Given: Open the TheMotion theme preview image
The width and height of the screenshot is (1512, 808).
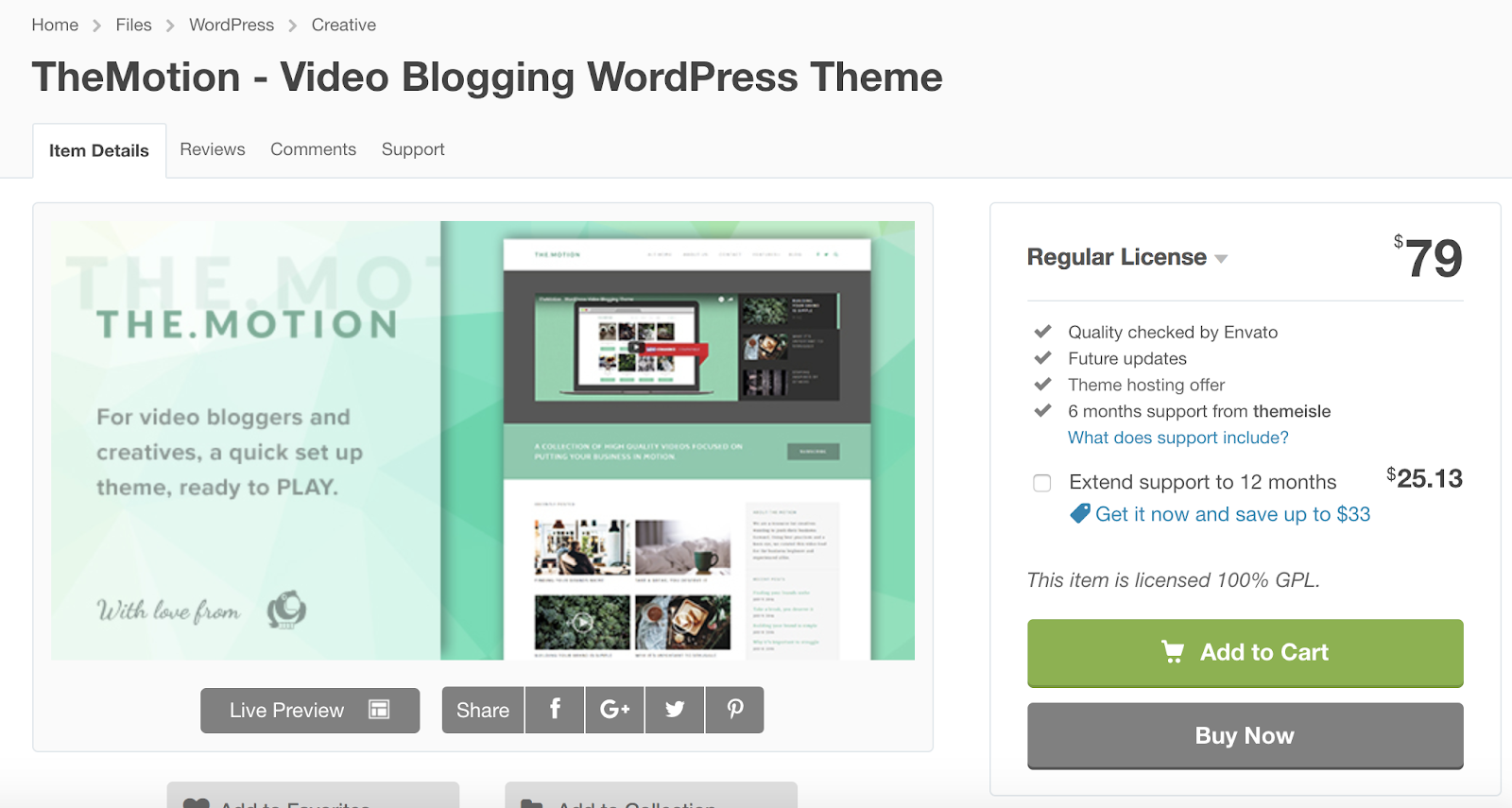Looking at the screenshot, I should pos(483,440).
